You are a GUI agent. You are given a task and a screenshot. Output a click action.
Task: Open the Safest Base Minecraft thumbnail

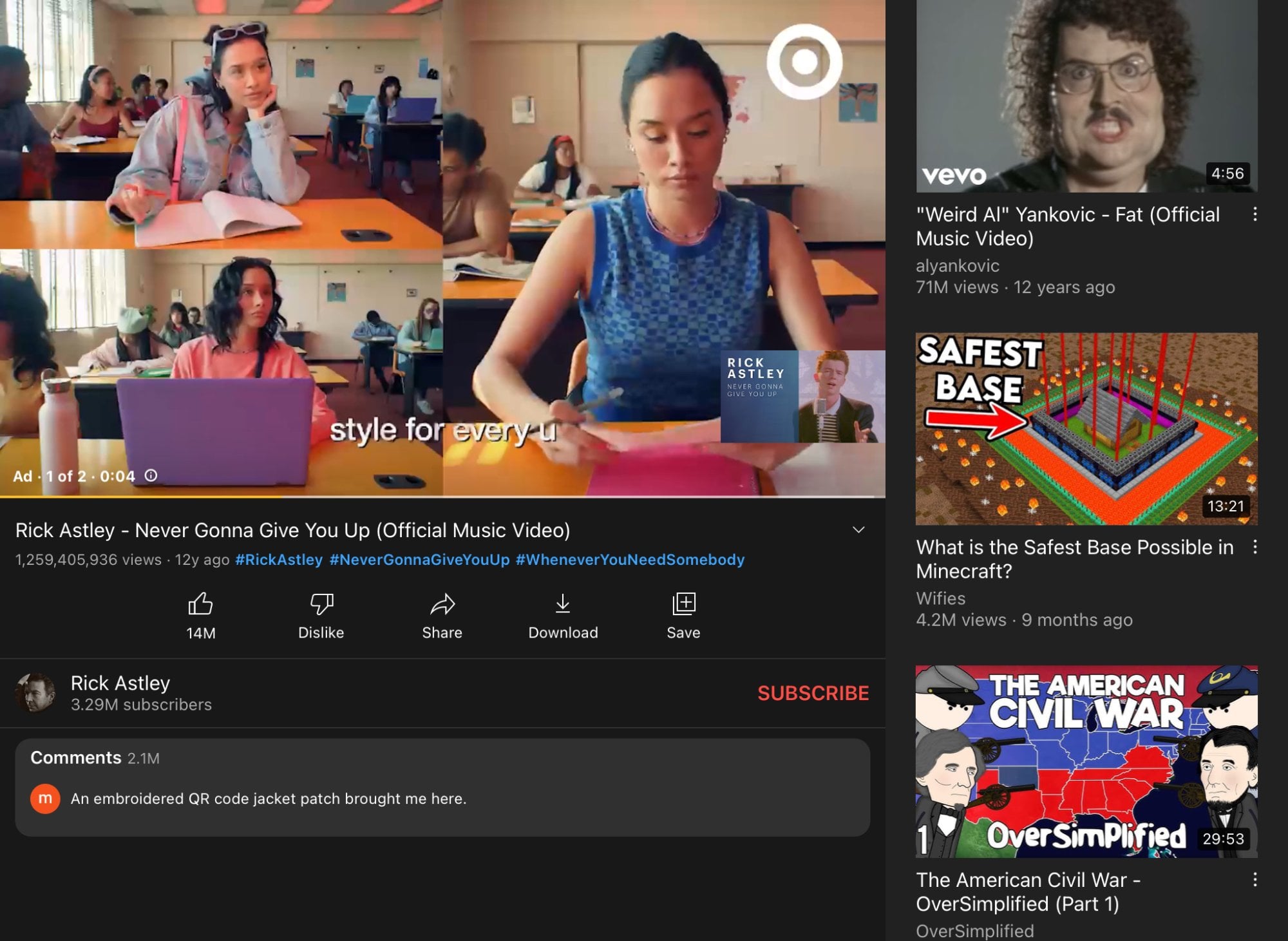1086,428
